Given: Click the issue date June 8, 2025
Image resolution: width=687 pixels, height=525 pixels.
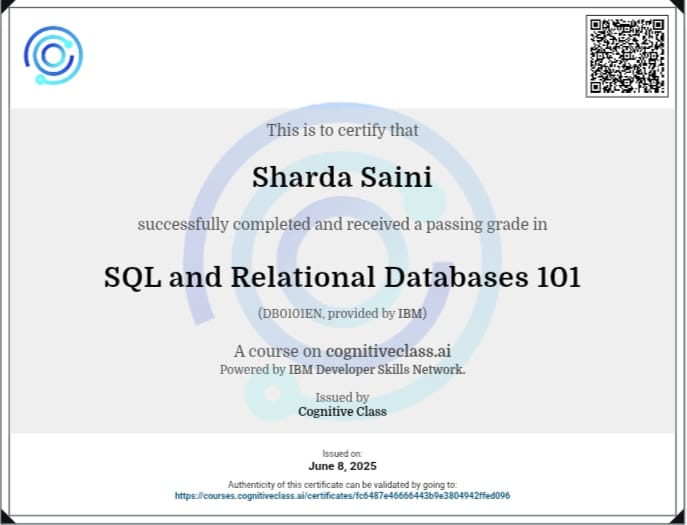Looking at the screenshot, I should [342, 466].
